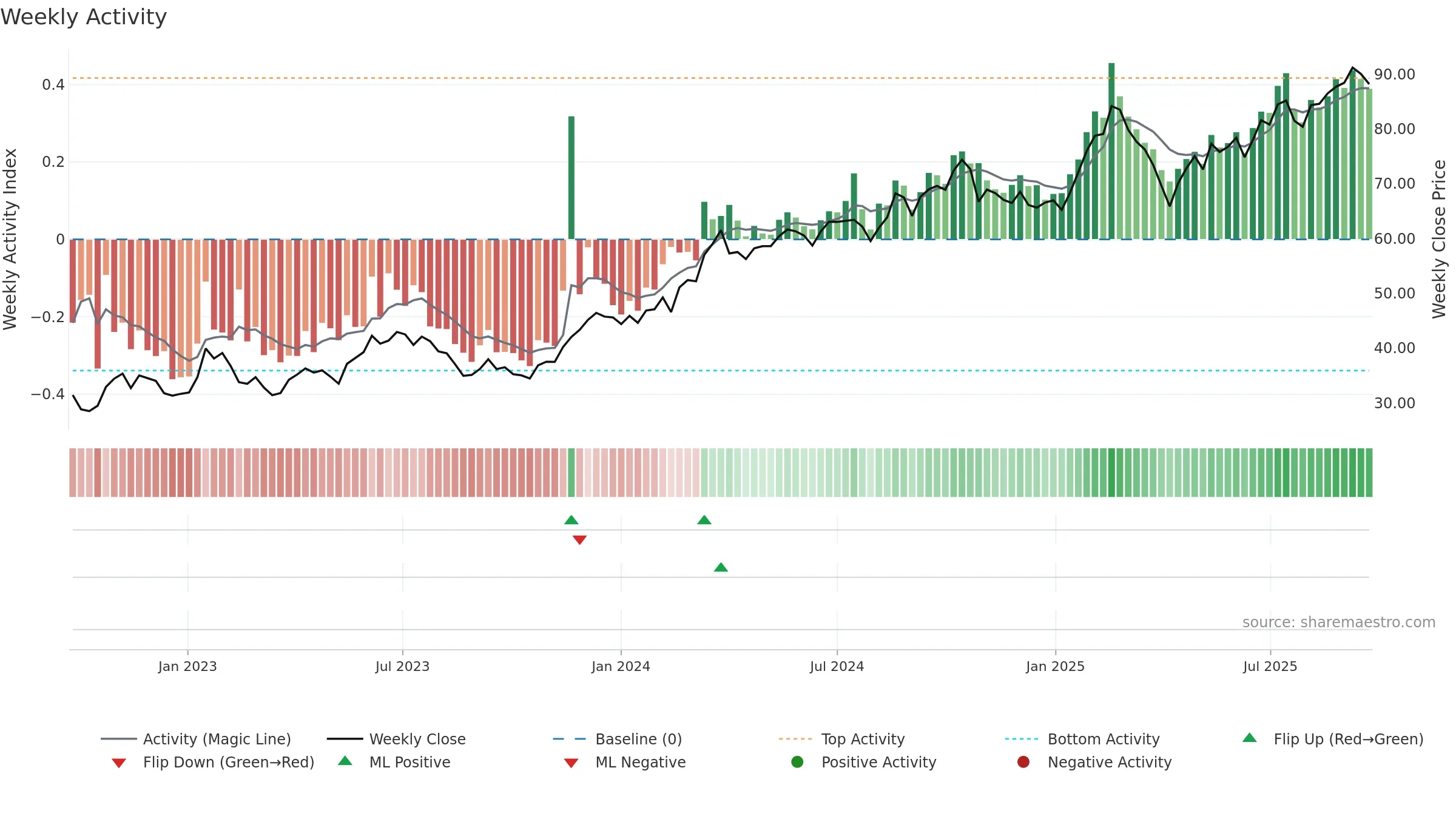Screen dimensions: 1456x819
Task: Click the 0.4 left axis tick label
Action: 53,85
